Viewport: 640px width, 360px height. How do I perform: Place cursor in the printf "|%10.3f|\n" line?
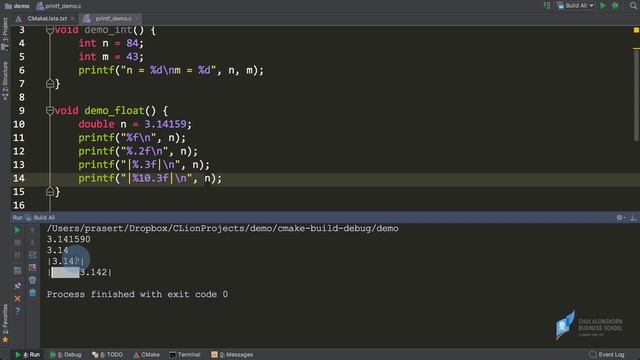[150, 178]
